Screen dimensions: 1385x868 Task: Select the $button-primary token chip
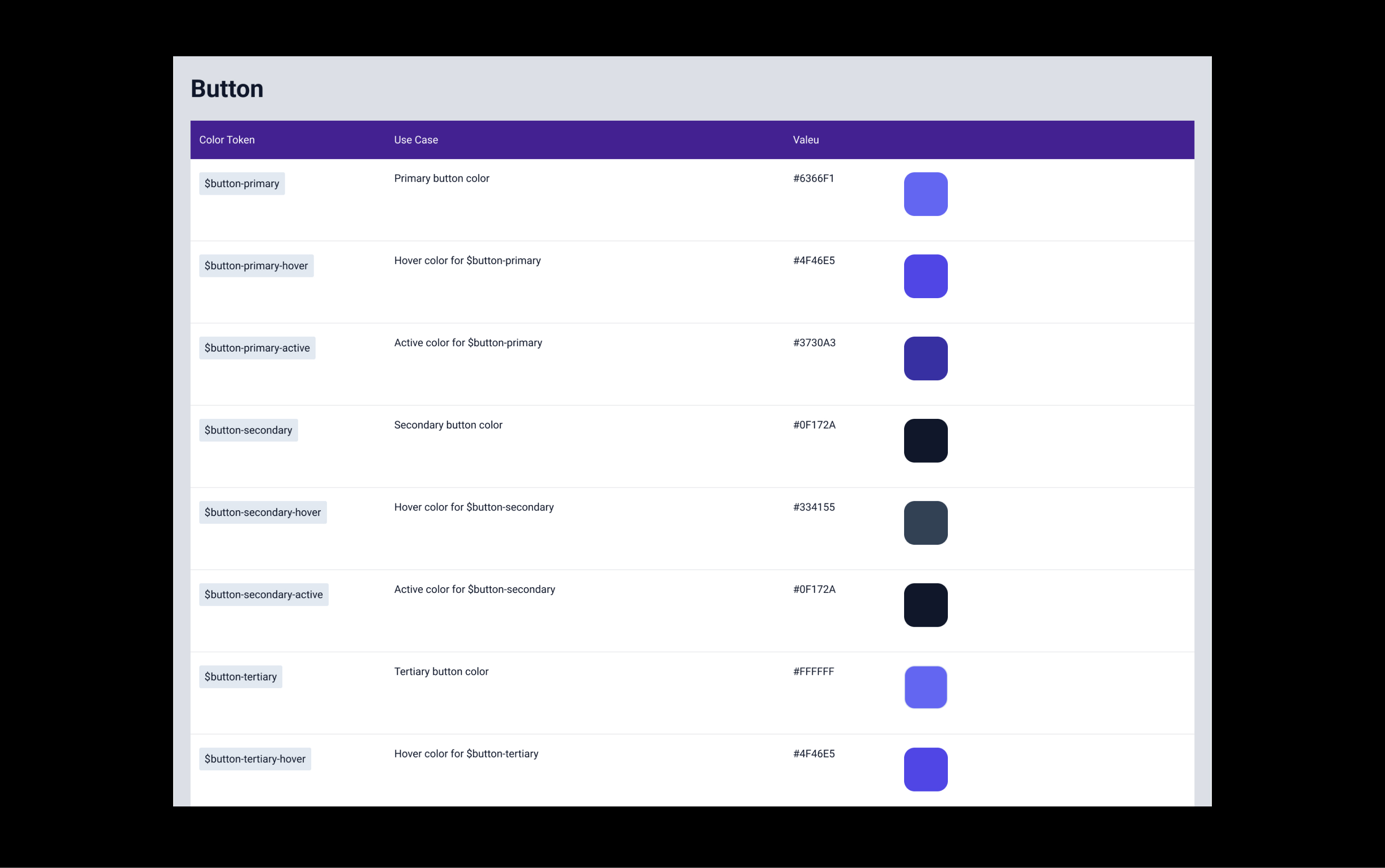241,184
